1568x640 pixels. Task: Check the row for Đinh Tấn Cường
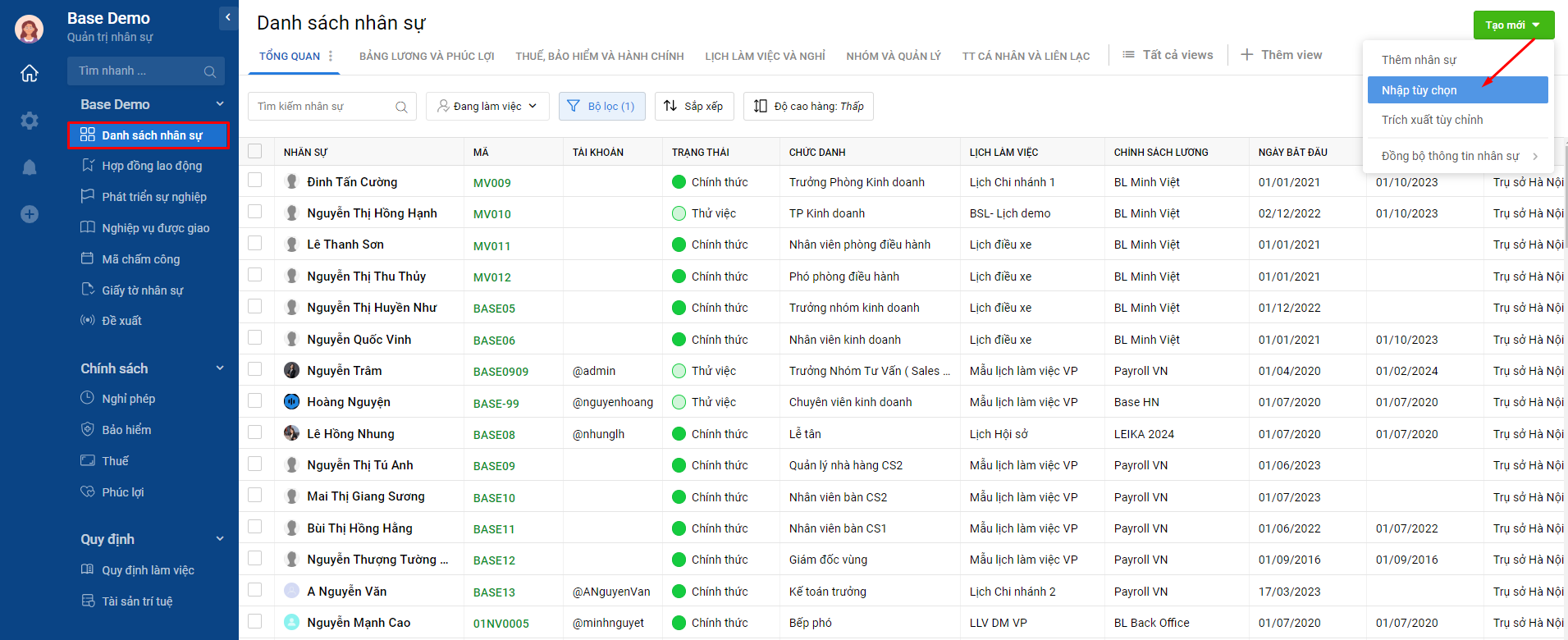pos(255,181)
